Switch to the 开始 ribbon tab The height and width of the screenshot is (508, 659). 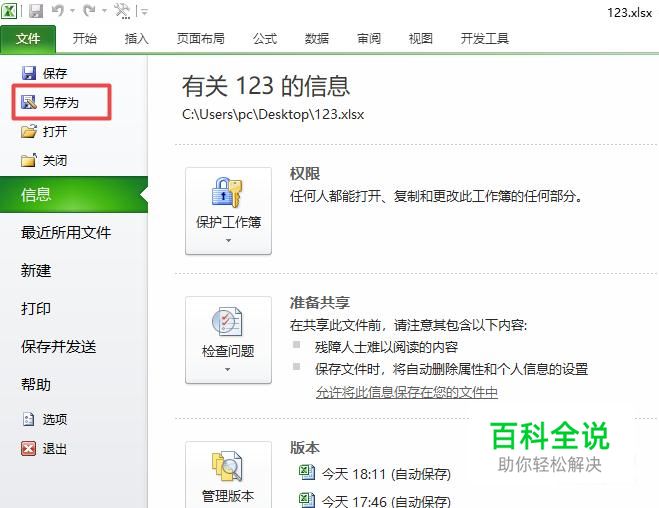[x=84, y=39]
